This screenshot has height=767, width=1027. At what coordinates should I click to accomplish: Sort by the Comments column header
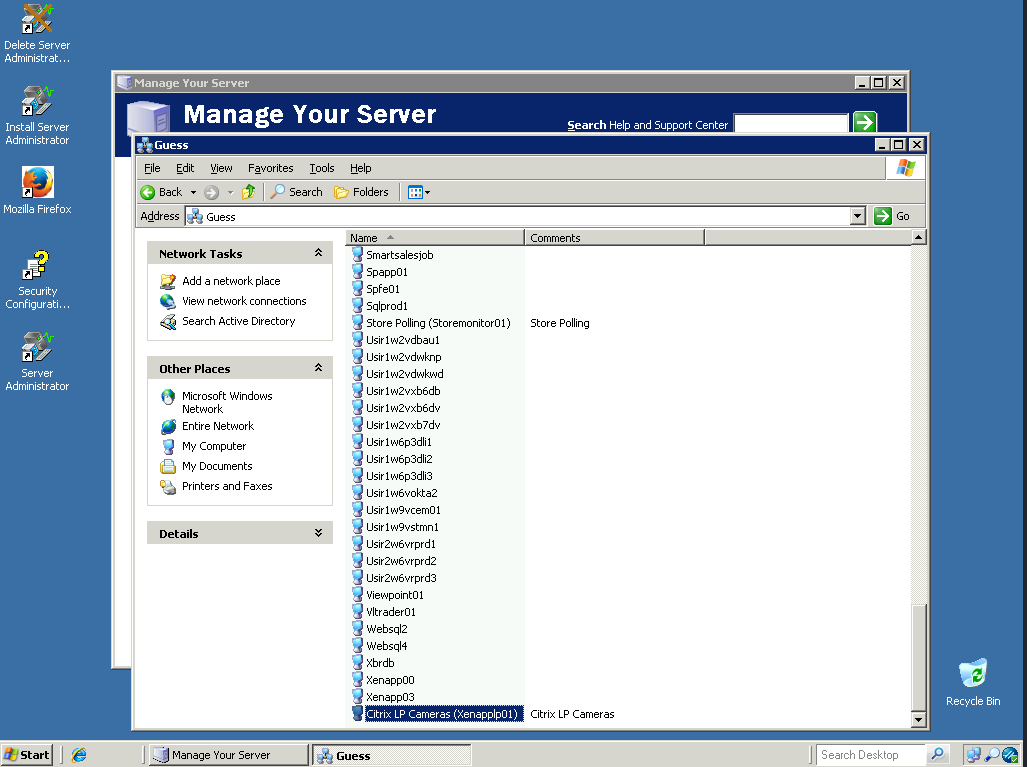coord(614,238)
